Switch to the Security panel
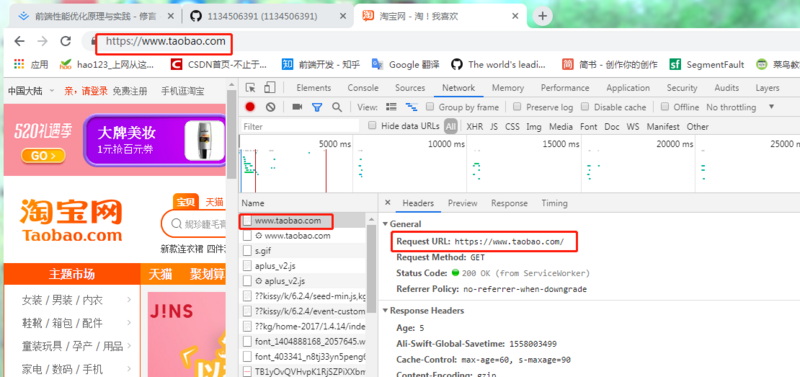 coord(682,88)
